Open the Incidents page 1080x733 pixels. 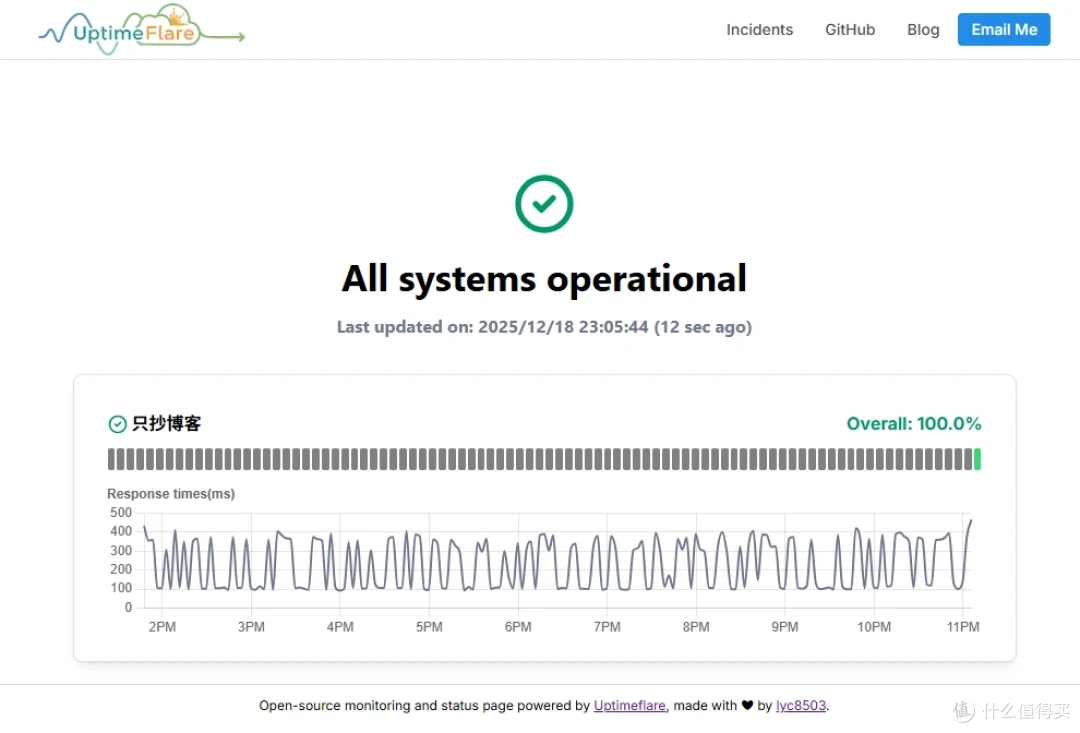coord(760,30)
